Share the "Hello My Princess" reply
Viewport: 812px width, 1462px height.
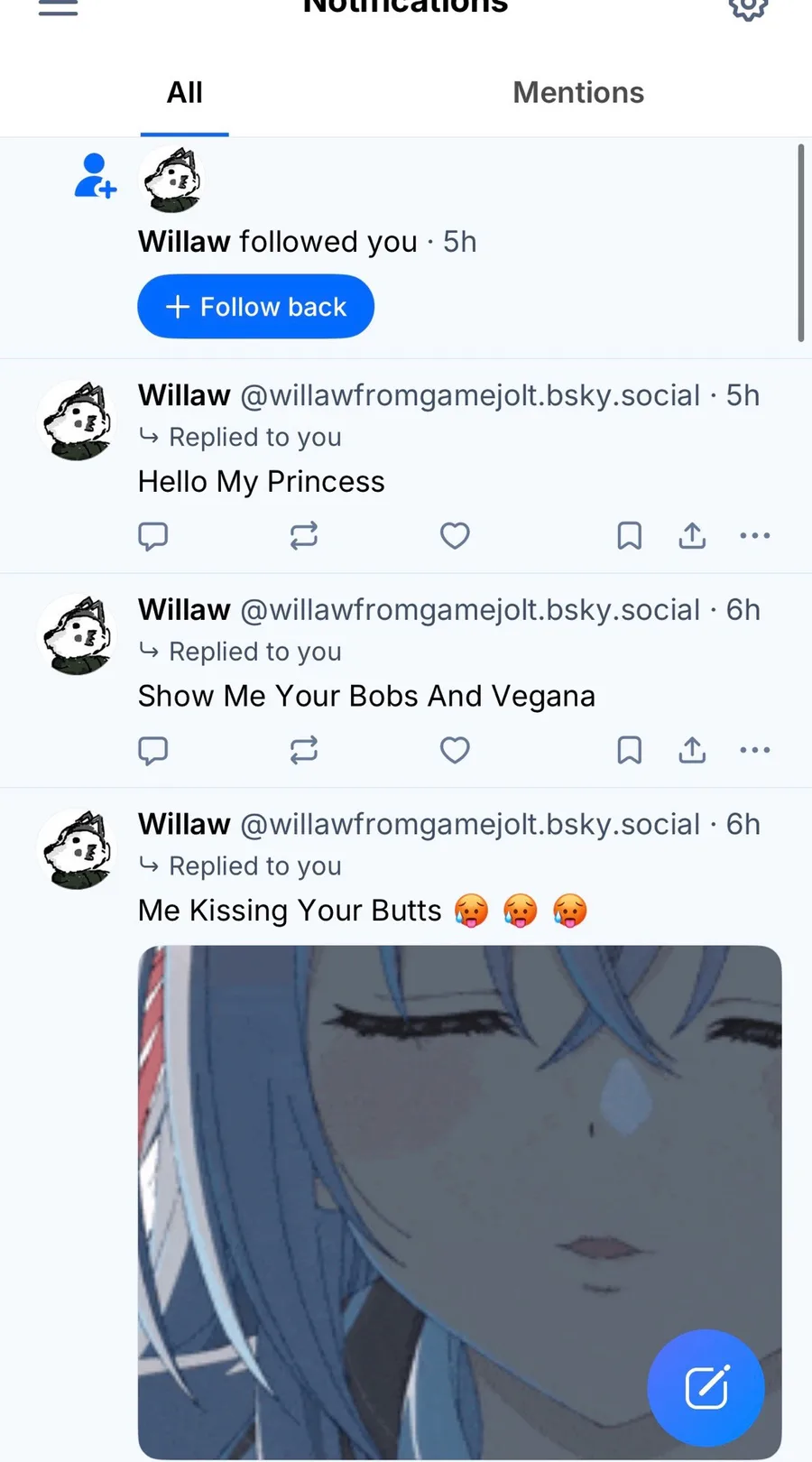point(692,535)
